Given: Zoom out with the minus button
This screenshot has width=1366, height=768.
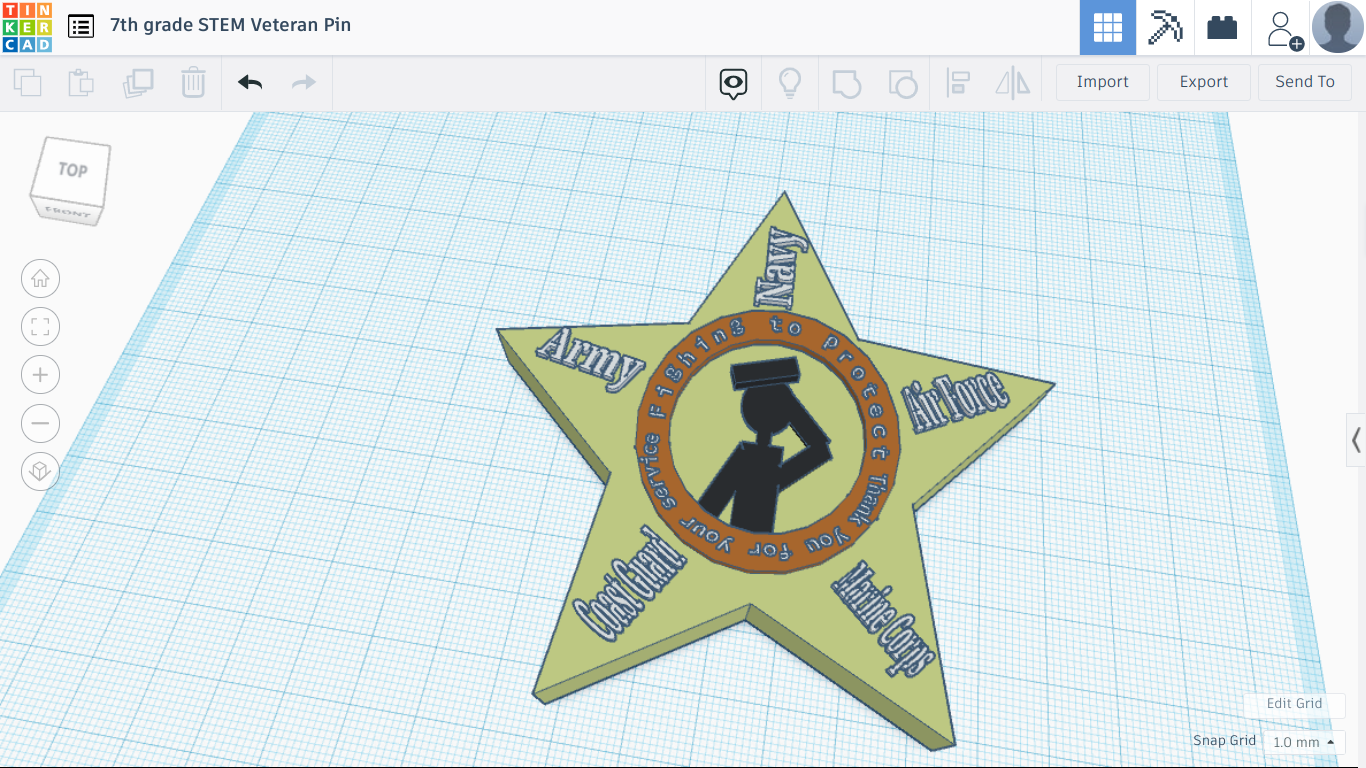Looking at the screenshot, I should 40,423.
